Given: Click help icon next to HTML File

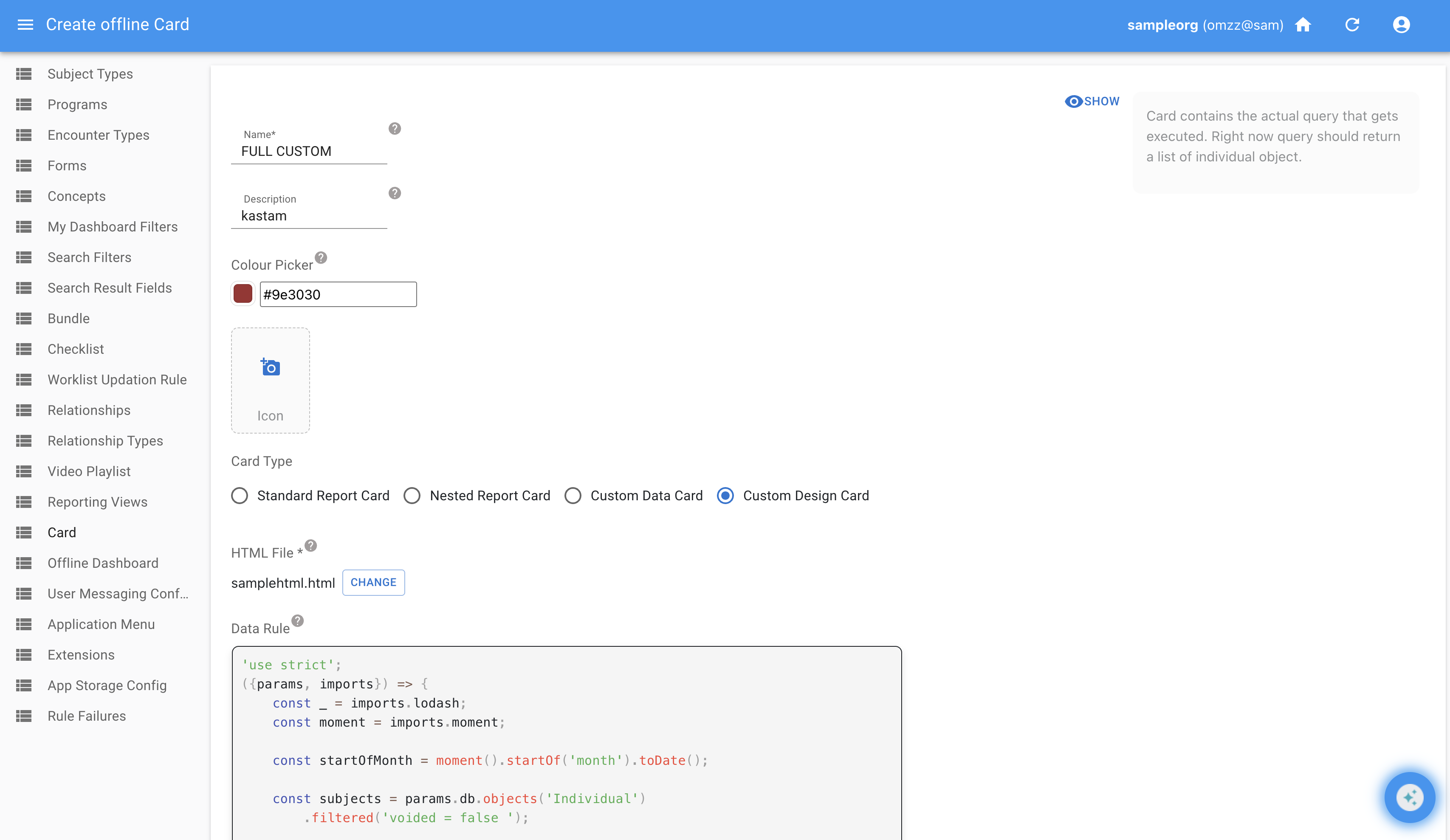Looking at the screenshot, I should 311,545.
